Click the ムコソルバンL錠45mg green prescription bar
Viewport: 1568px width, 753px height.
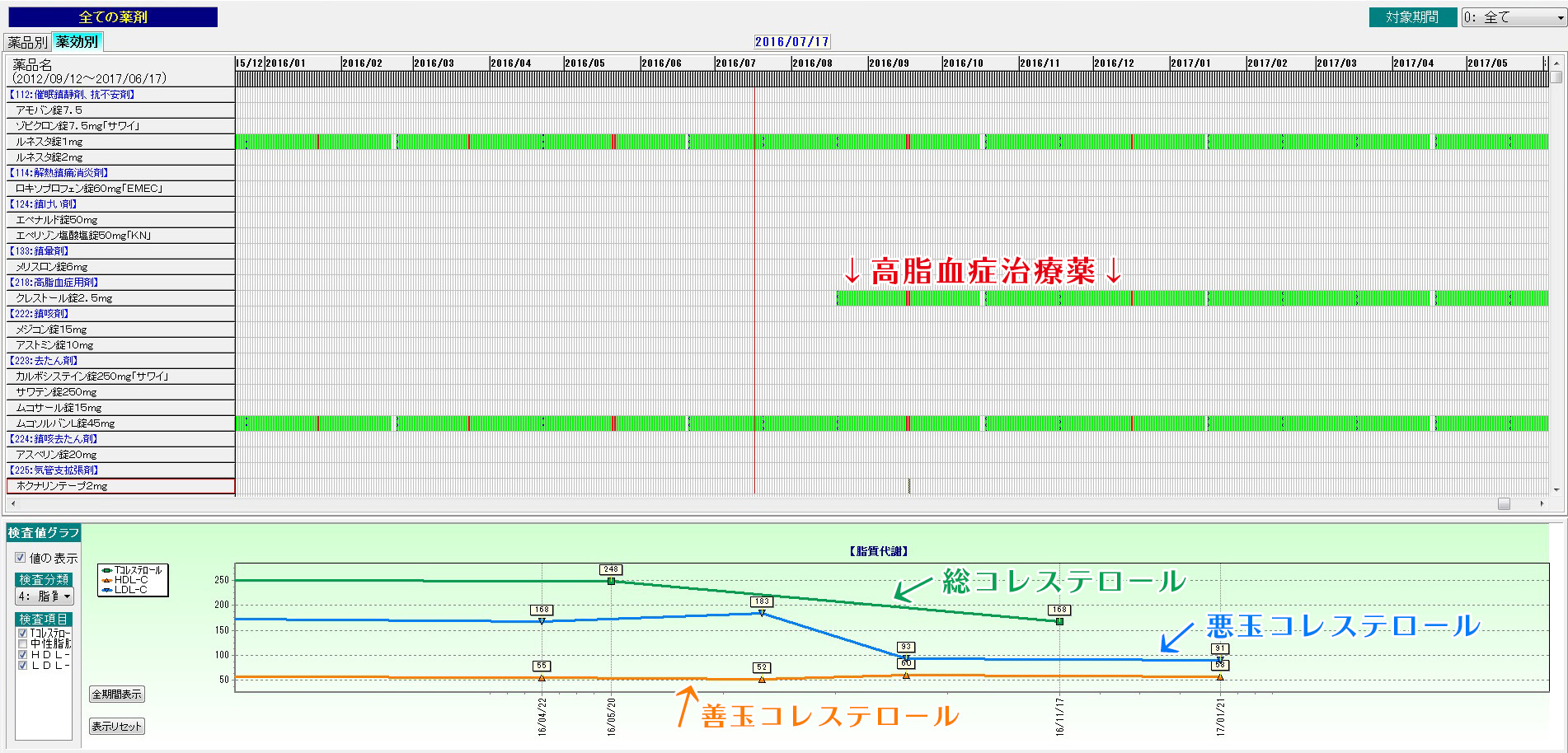point(892,423)
